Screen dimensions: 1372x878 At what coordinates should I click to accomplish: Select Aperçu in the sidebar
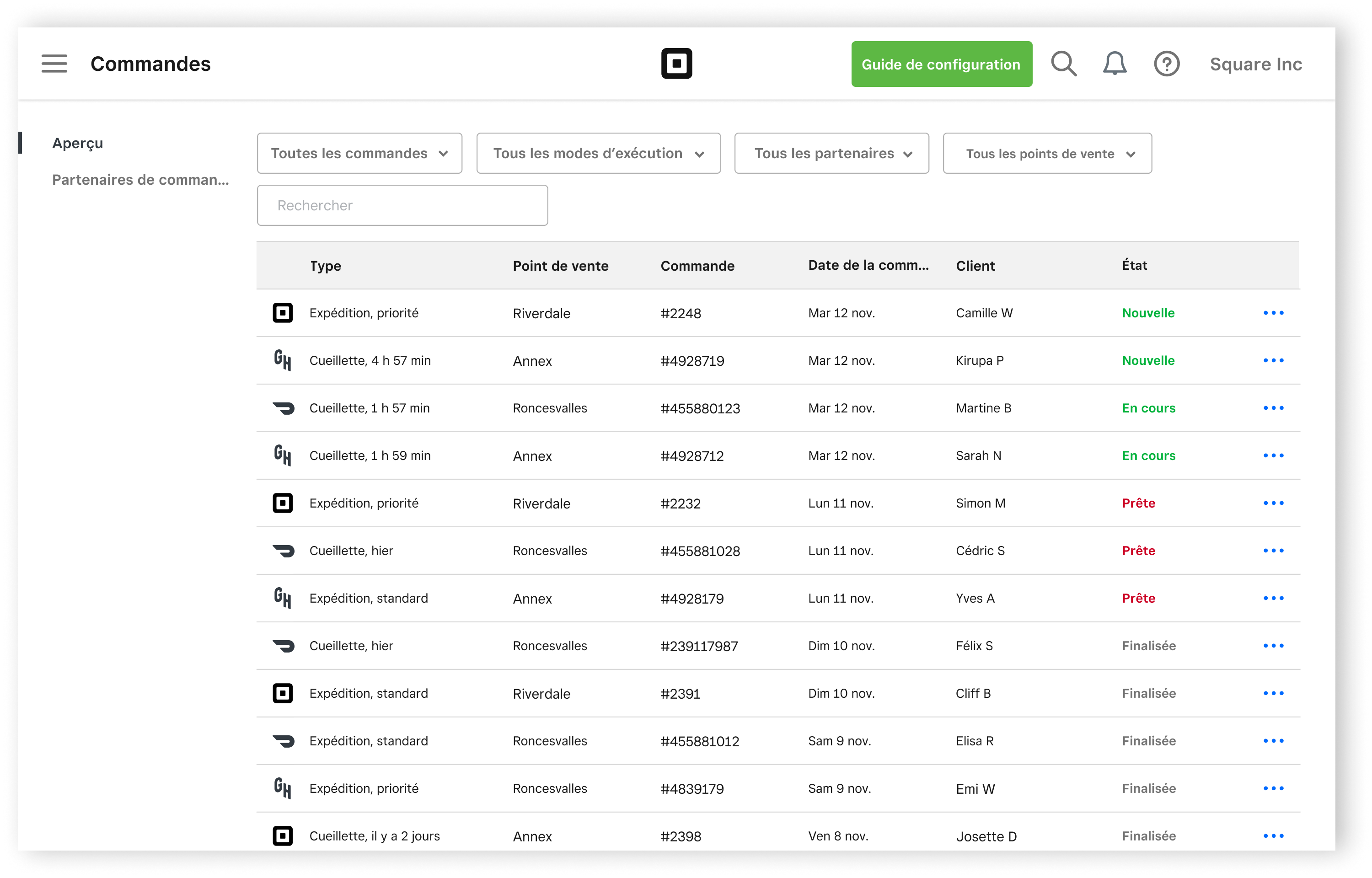click(x=78, y=143)
